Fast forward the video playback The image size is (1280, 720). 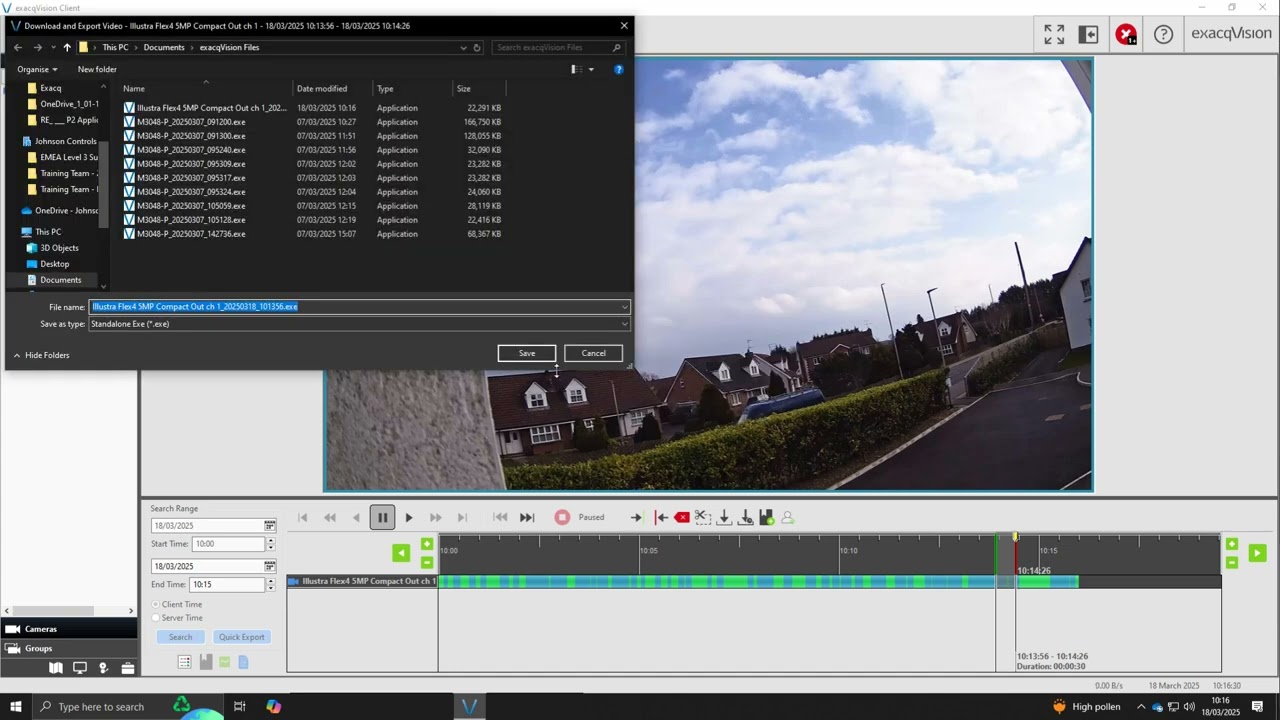(435, 517)
